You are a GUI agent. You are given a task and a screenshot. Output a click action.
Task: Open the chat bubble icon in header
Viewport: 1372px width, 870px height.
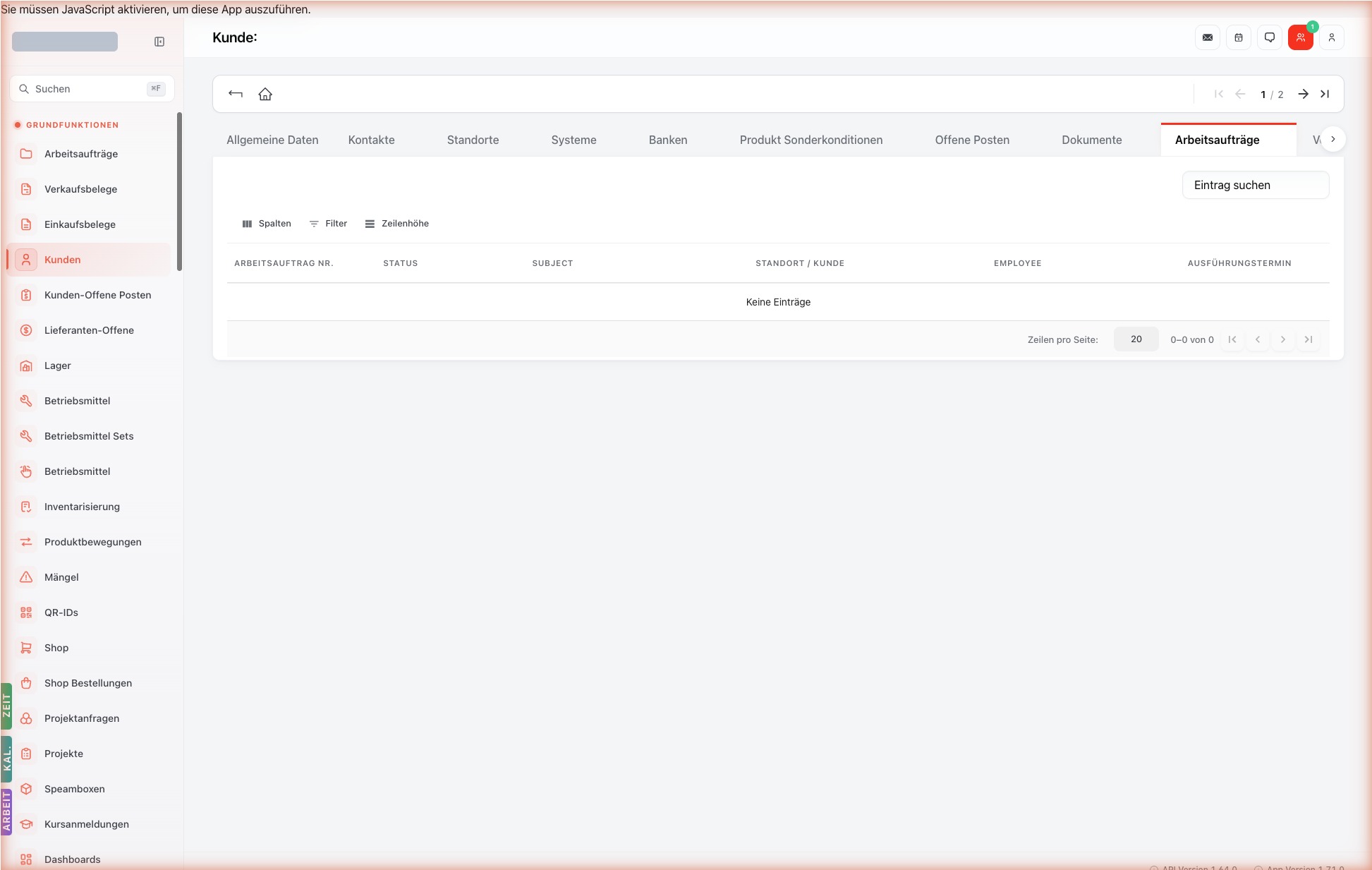pos(1270,37)
